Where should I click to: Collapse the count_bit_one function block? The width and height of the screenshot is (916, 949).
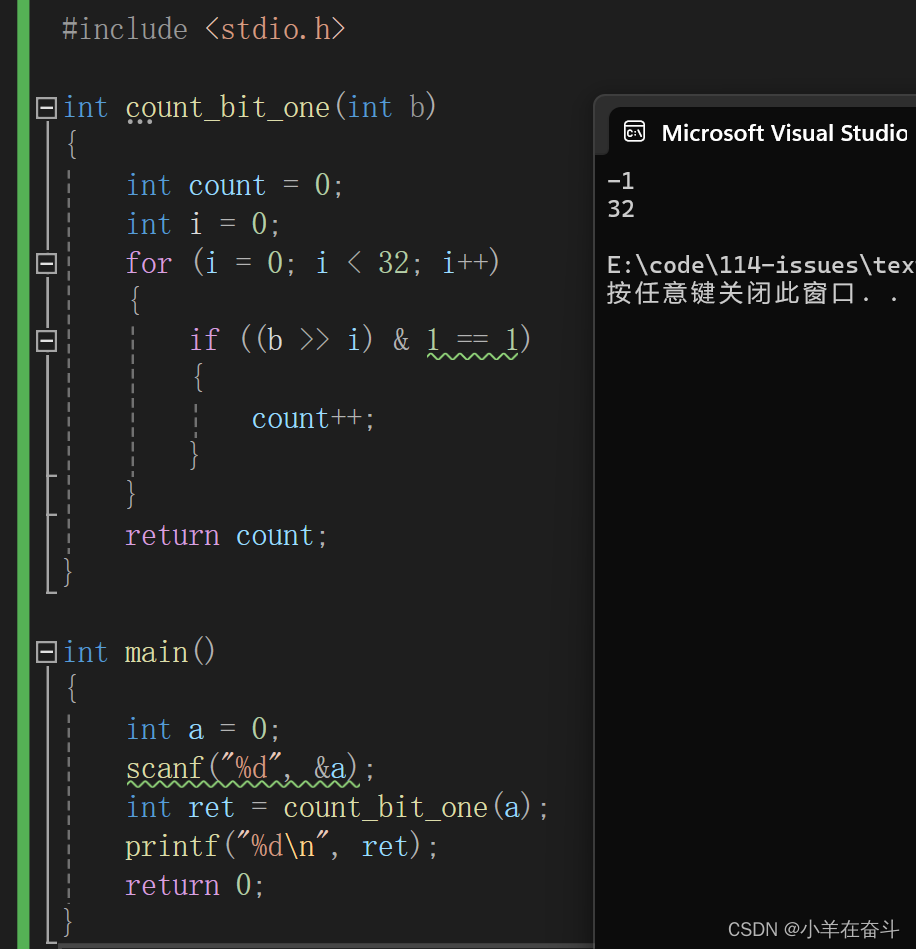point(46,108)
